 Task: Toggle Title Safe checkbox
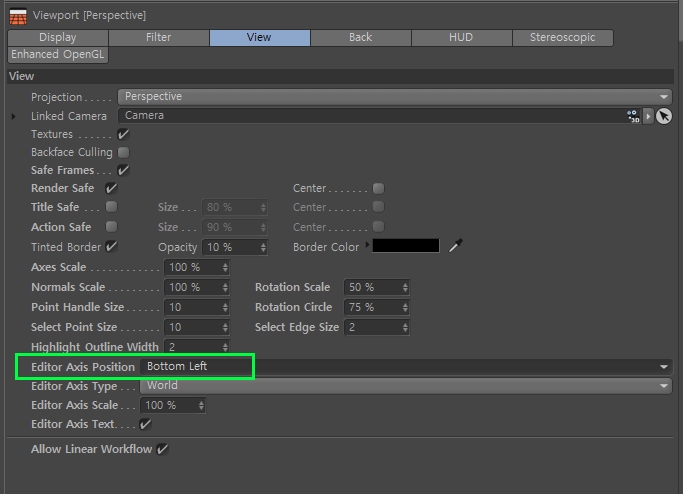pyautogui.click(x=112, y=206)
